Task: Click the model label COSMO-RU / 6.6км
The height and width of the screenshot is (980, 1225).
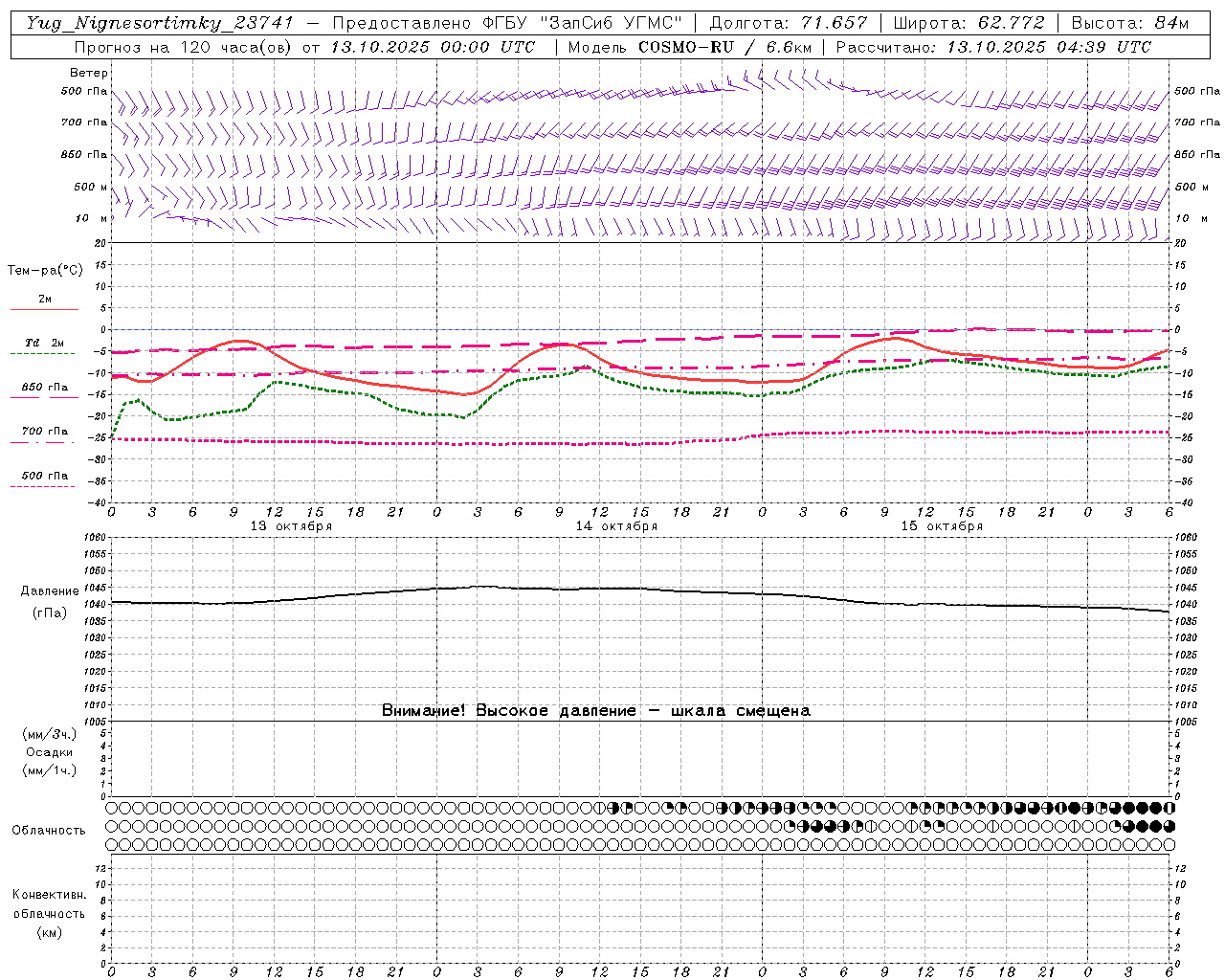Action: [724, 47]
